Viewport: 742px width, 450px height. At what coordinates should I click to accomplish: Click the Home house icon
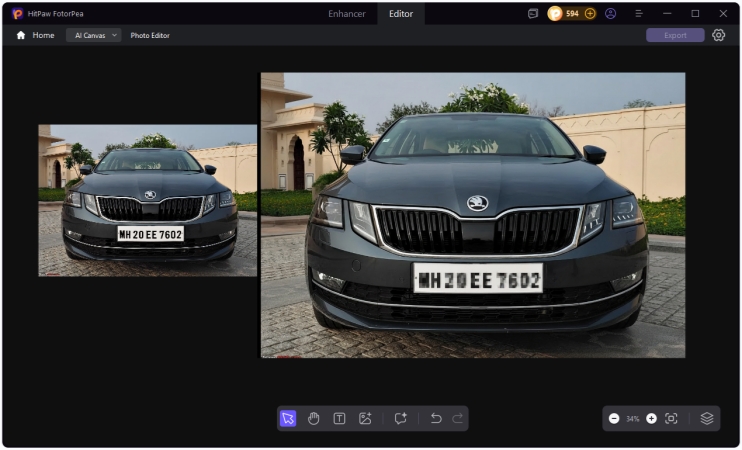[x=21, y=35]
